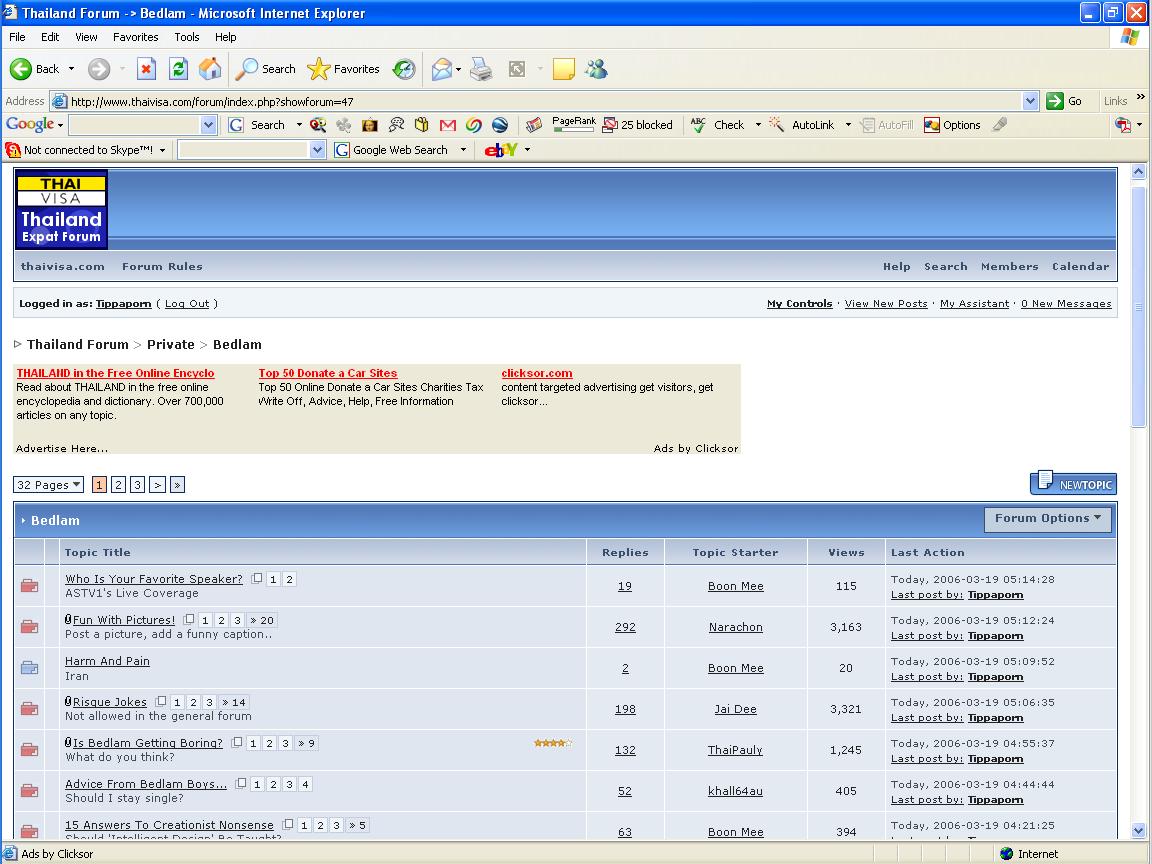
Task: Open the Favorites menu in menu bar
Action: 135,37
